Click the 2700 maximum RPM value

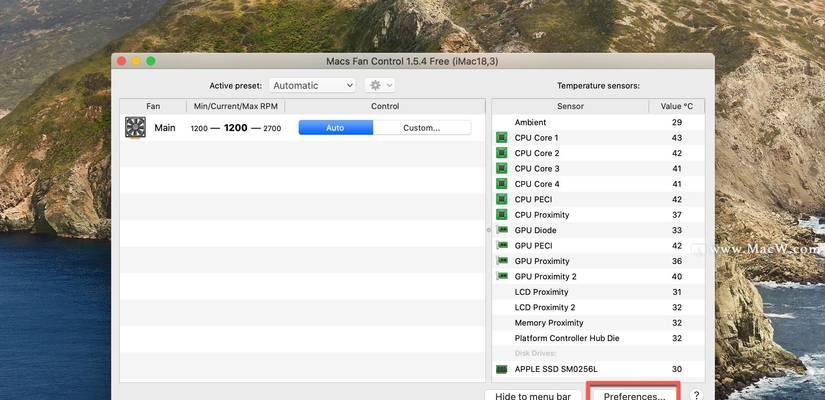[272, 128]
